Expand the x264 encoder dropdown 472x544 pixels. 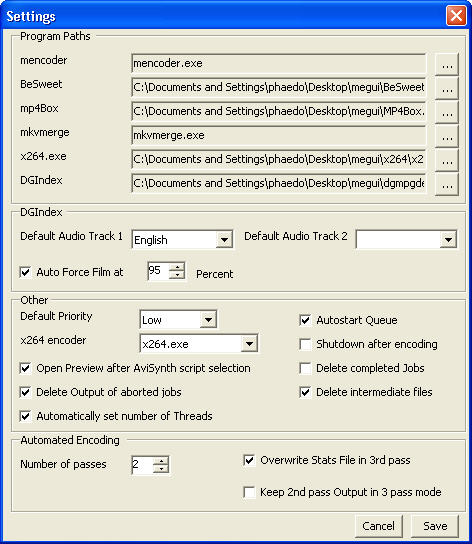click(249, 343)
